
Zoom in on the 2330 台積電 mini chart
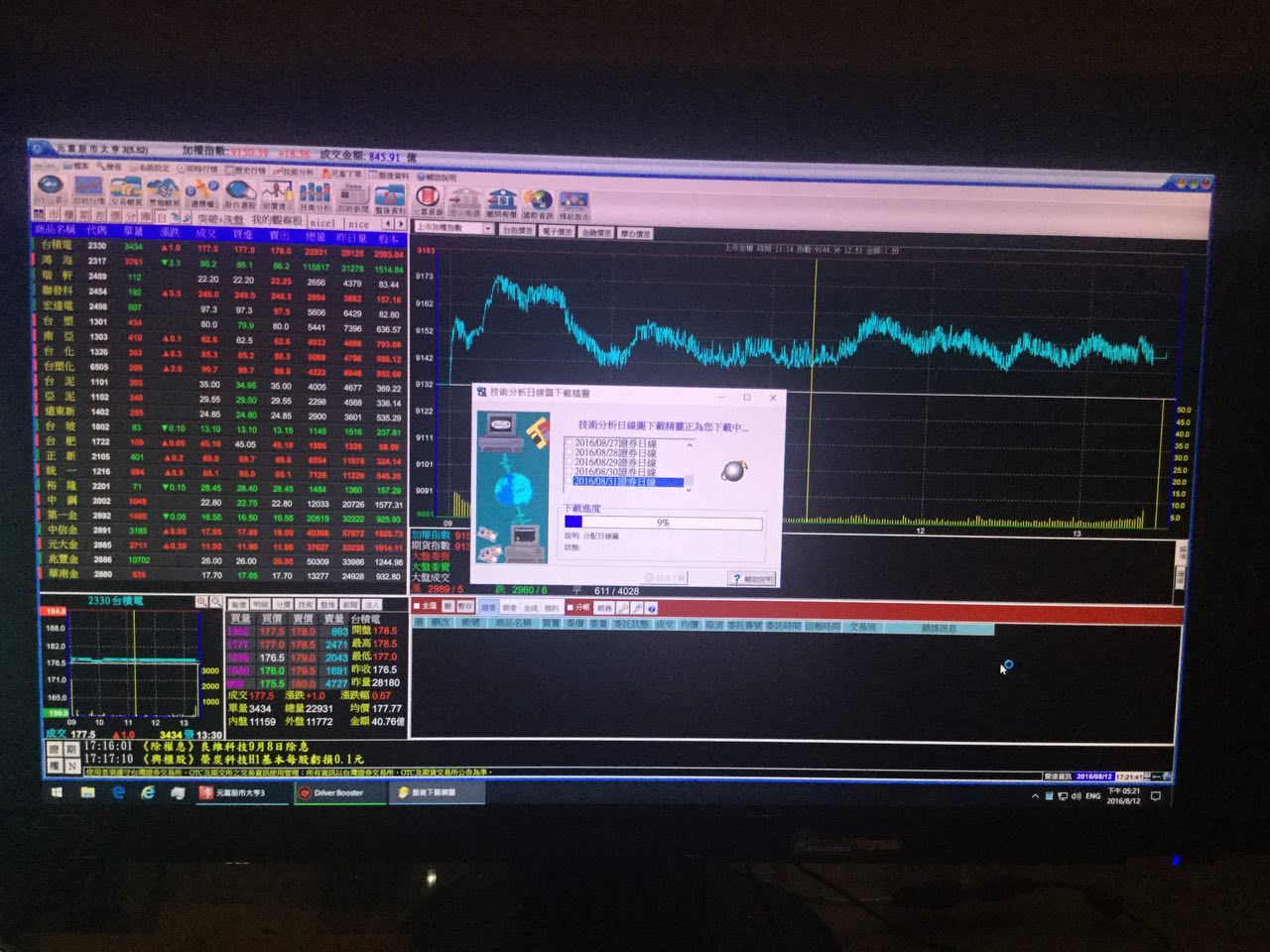tap(201, 601)
